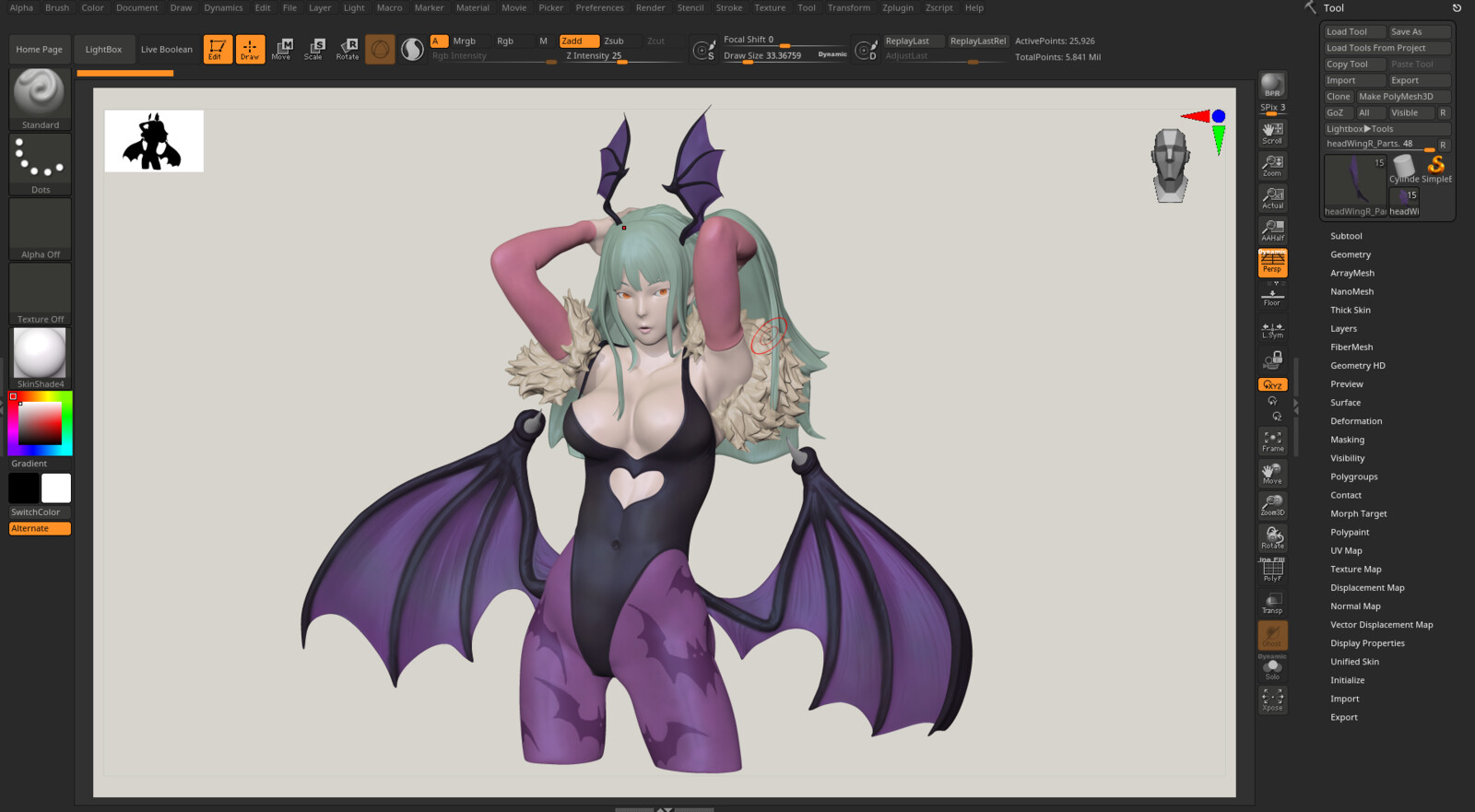The height and width of the screenshot is (812, 1475).
Task: Select the Scroll canvas icon
Action: coord(1272,134)
